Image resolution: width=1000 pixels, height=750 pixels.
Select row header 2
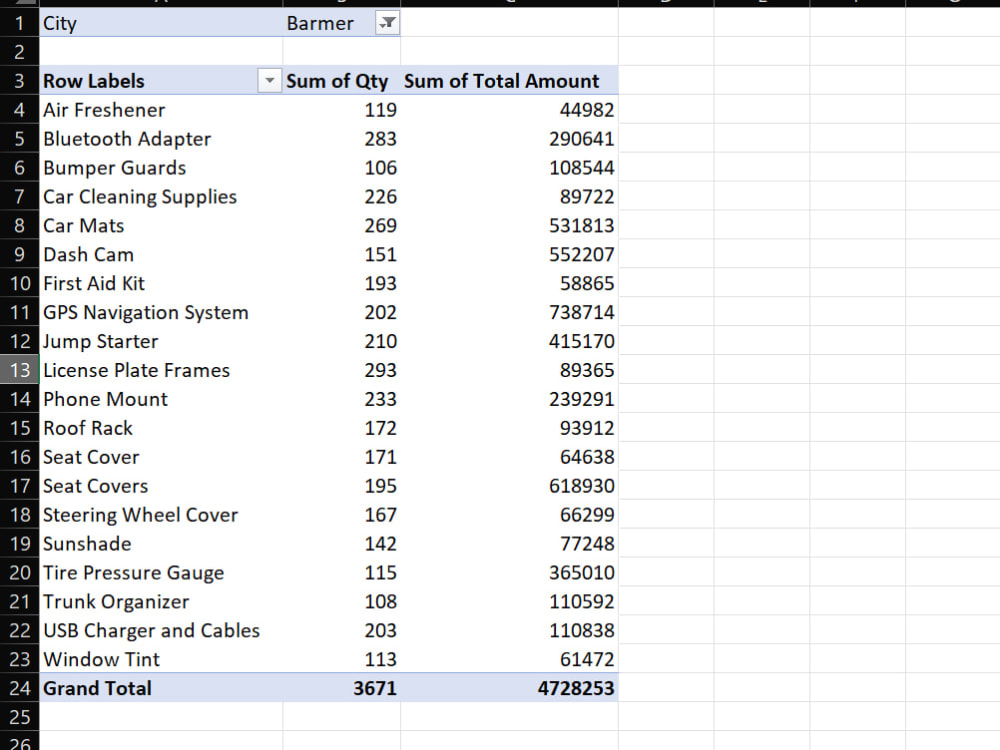click(19, 52)
